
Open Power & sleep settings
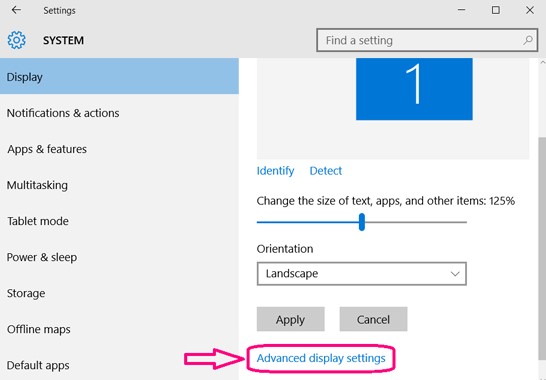[x=119, y=257]
